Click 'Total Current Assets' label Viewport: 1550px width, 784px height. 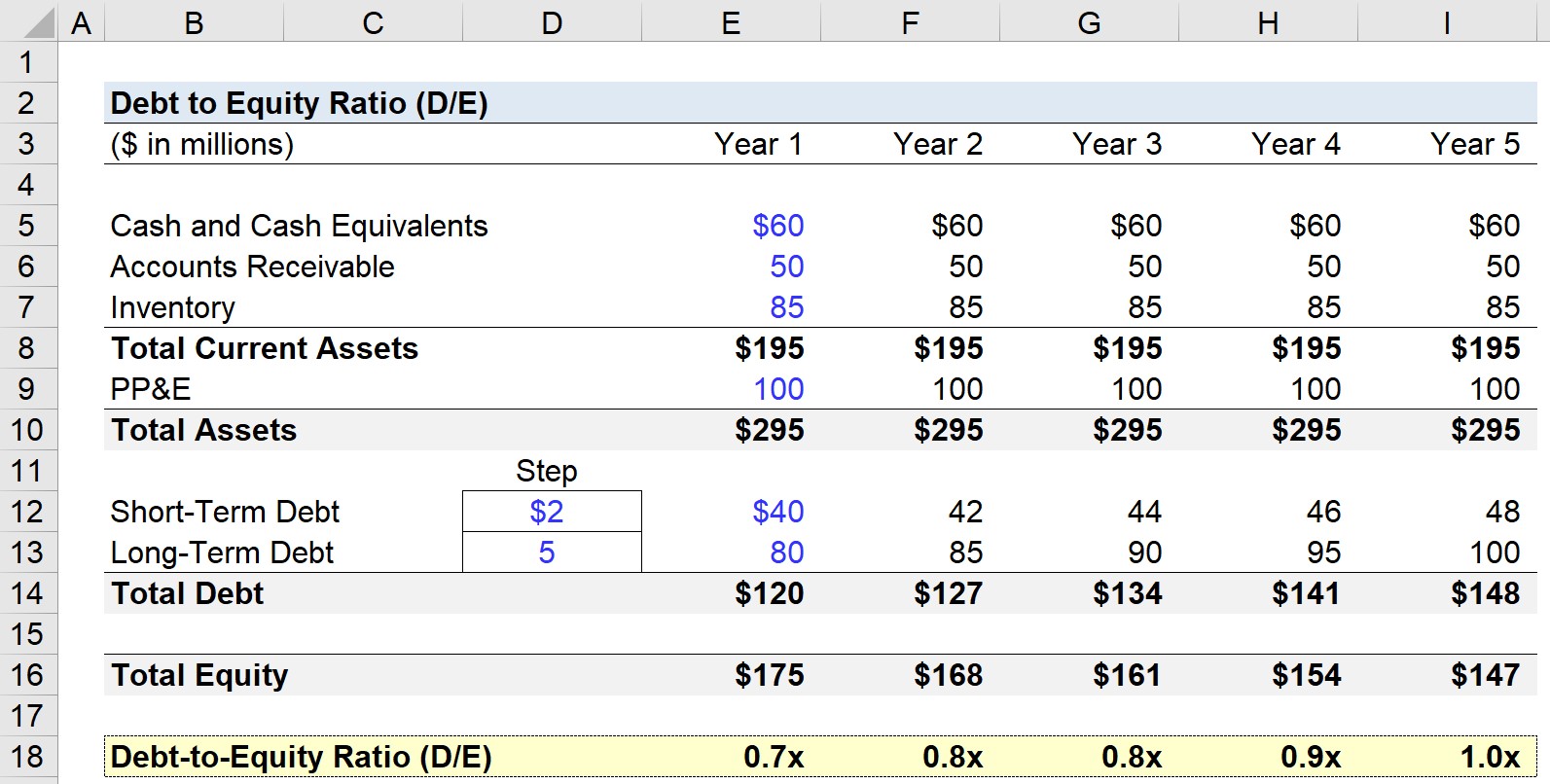265,348
